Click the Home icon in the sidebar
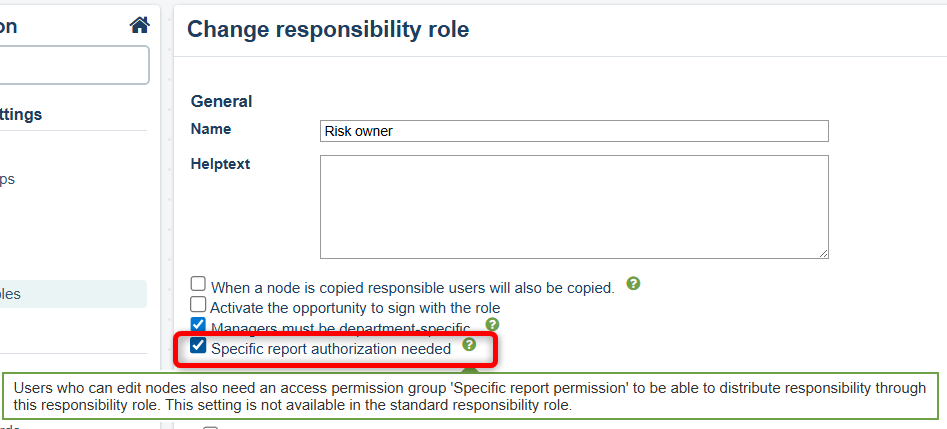This screenshot has height=429, width=947. (x=140, y=26)
